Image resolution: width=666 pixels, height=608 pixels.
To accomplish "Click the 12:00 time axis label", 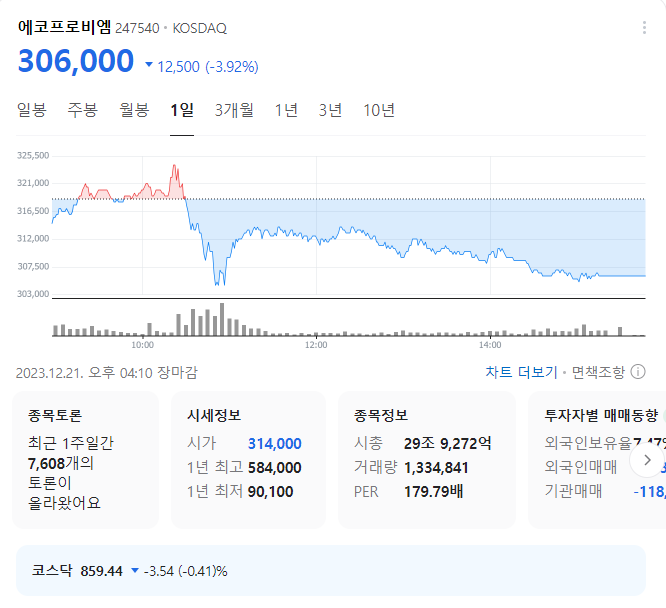I will 316,345.
